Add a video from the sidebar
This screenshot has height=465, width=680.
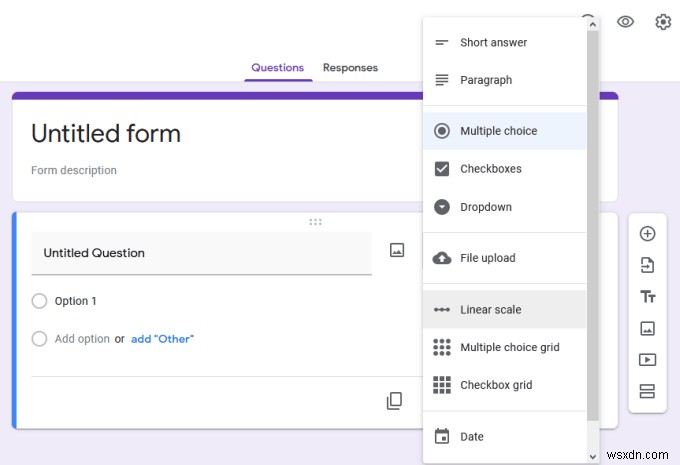[647, 359]
